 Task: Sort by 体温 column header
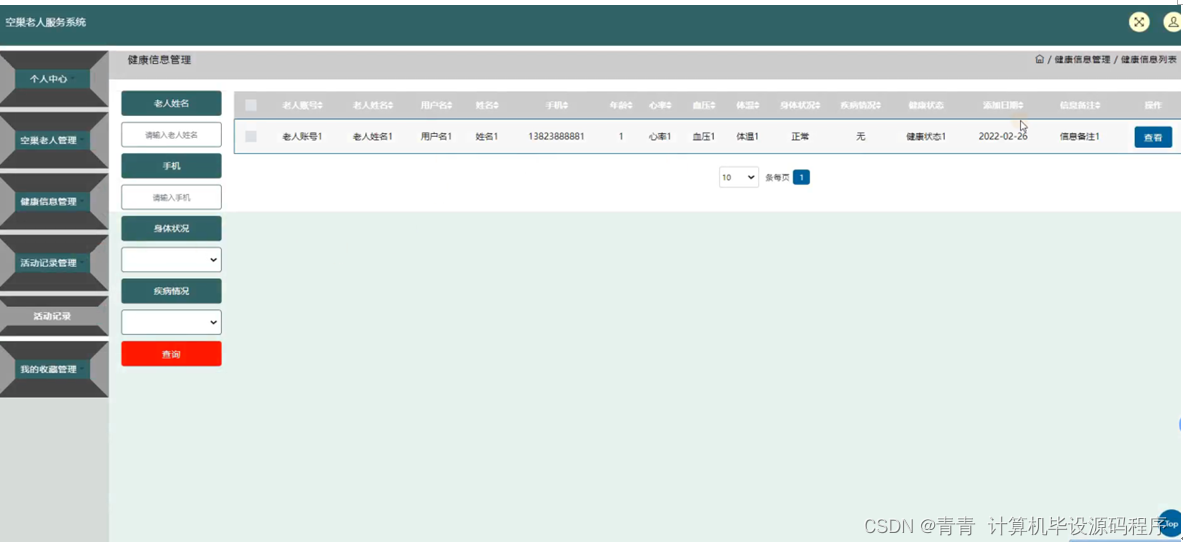[x=748, y=106]
